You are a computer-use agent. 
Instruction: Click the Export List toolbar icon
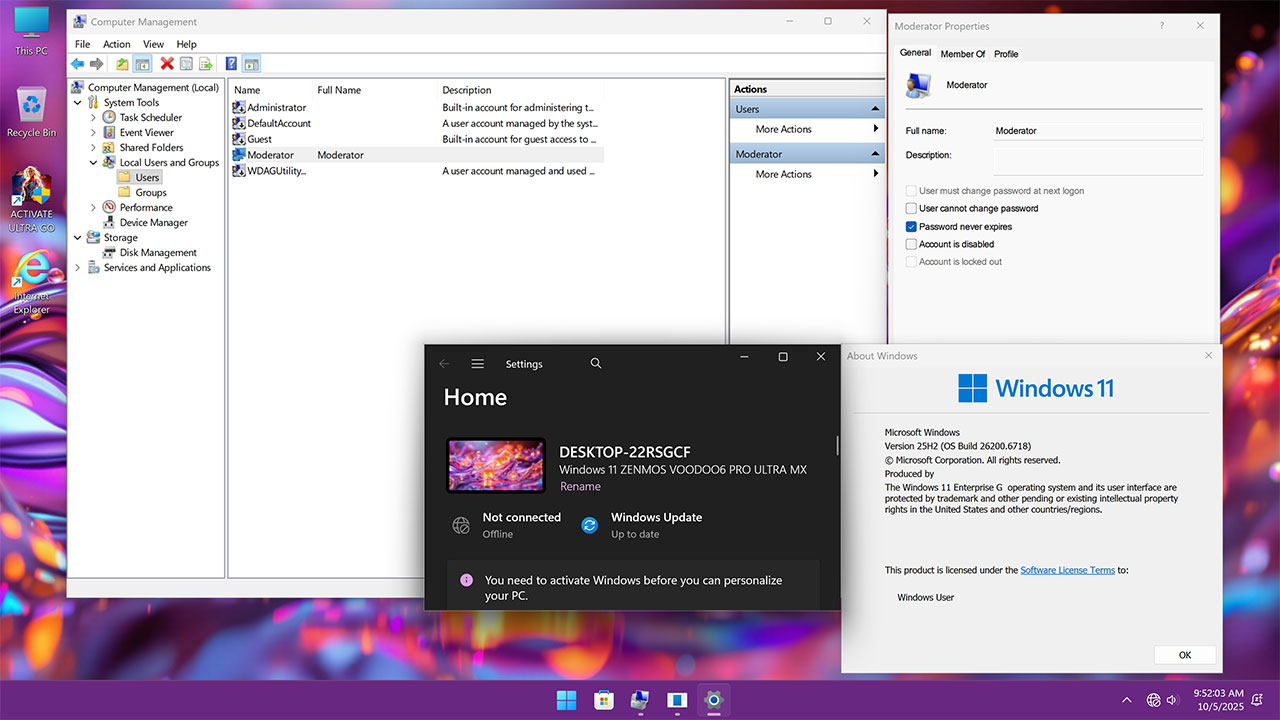[206, 64]
